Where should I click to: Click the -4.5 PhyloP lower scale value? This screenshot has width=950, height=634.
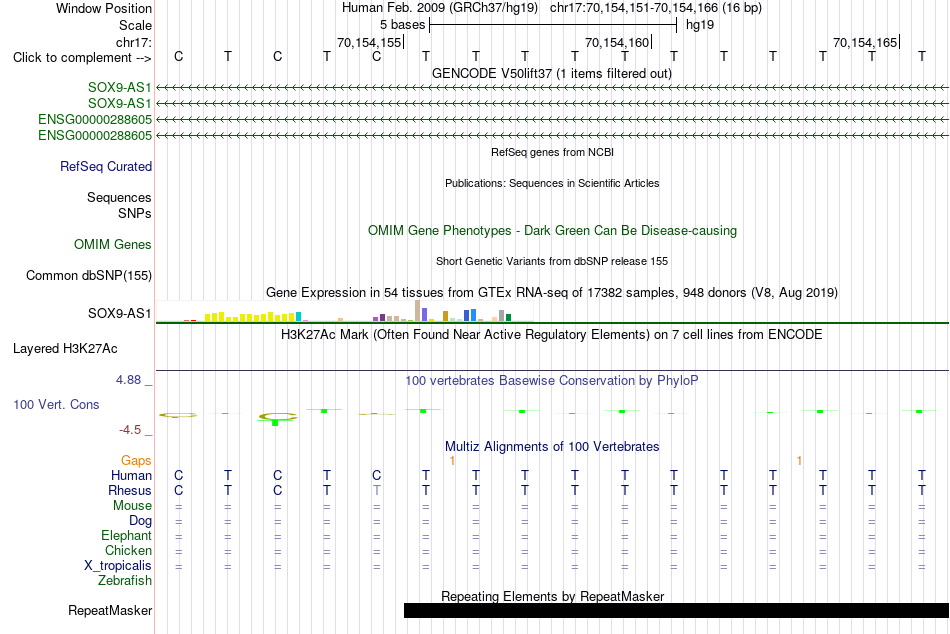pos(130,430)
